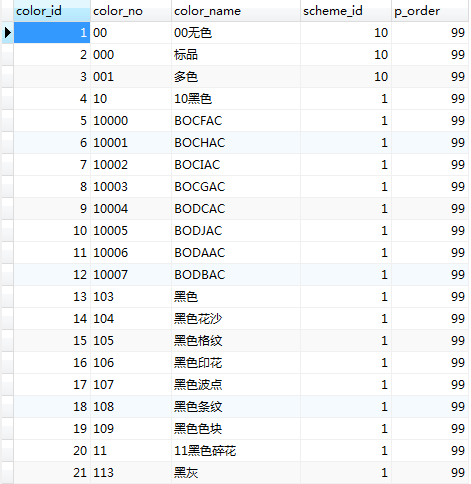
Task: Select color_no cell 109
Action: coord(131,429)
